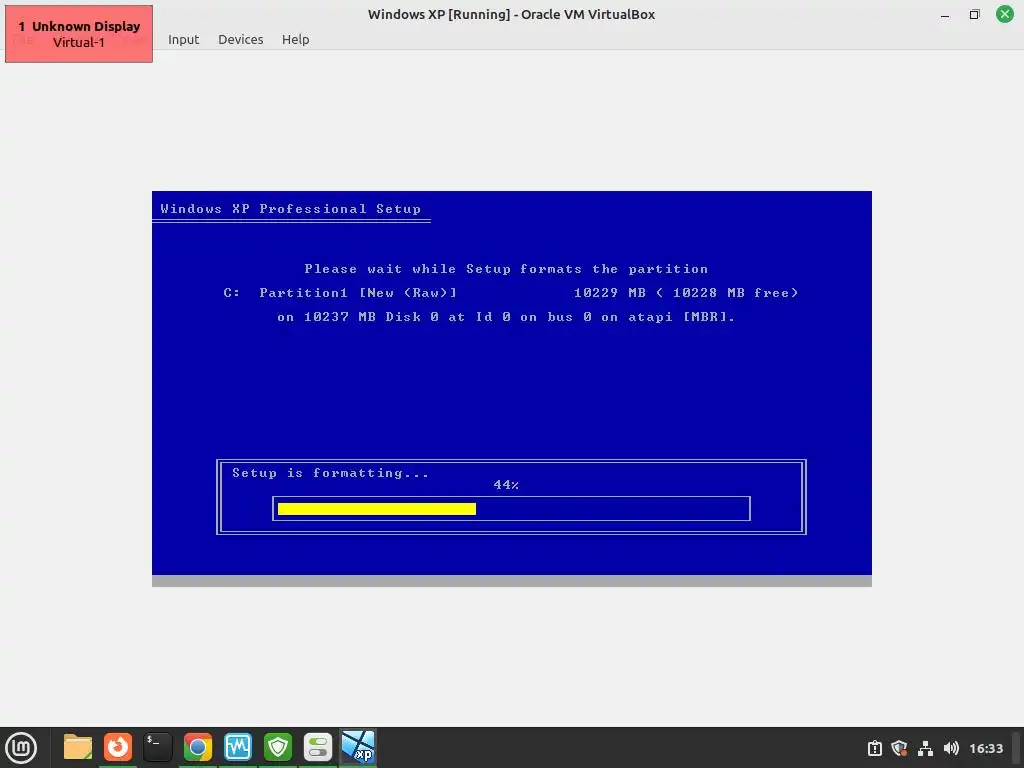Open the green shield app in taskbar
Screen dimensions: 1024x768
[x=278, y=748]
